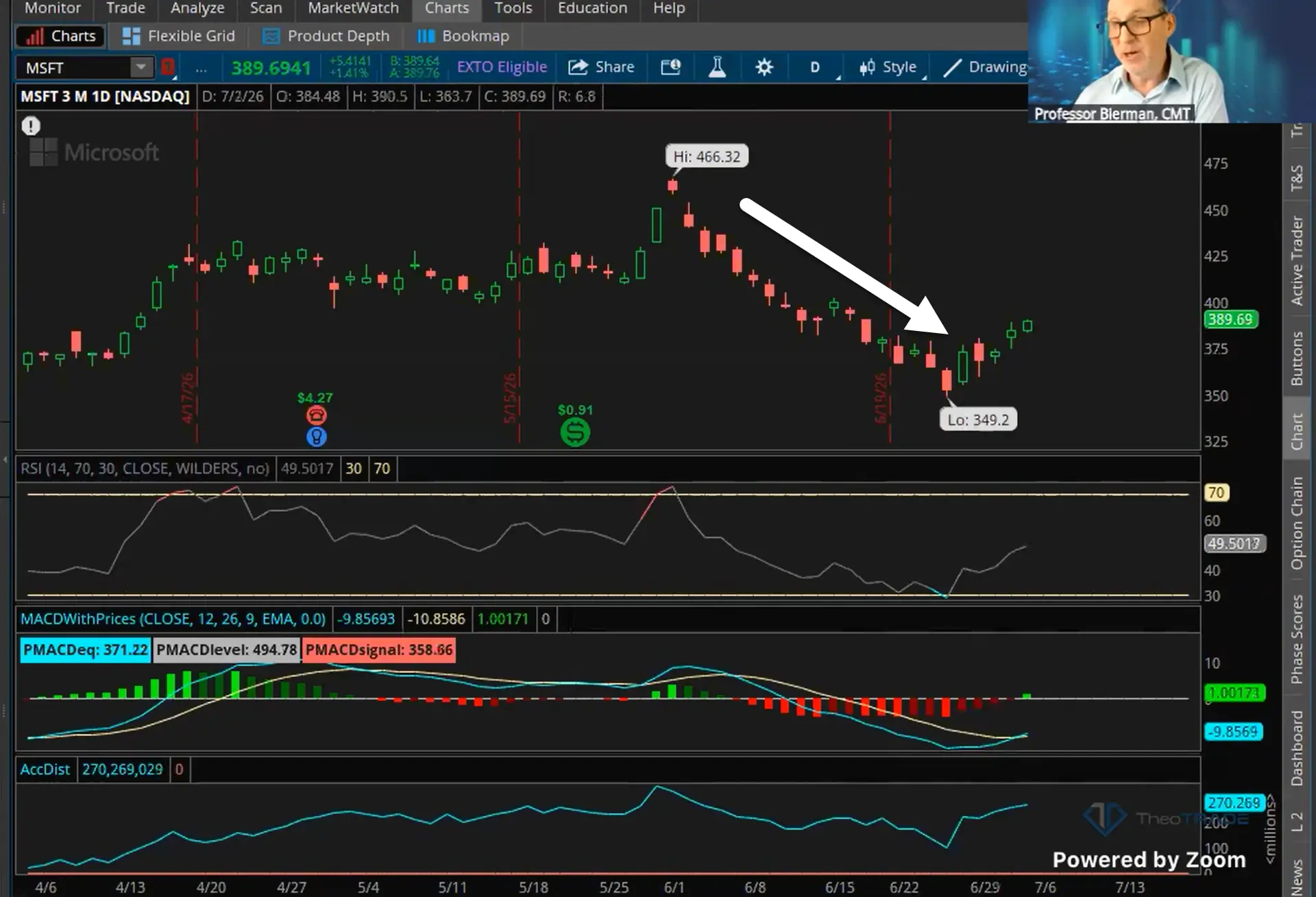The height and width of the screenshot is (897, 1316).
Task: Open the MarketWatch tab
Action: coord(353,8)
